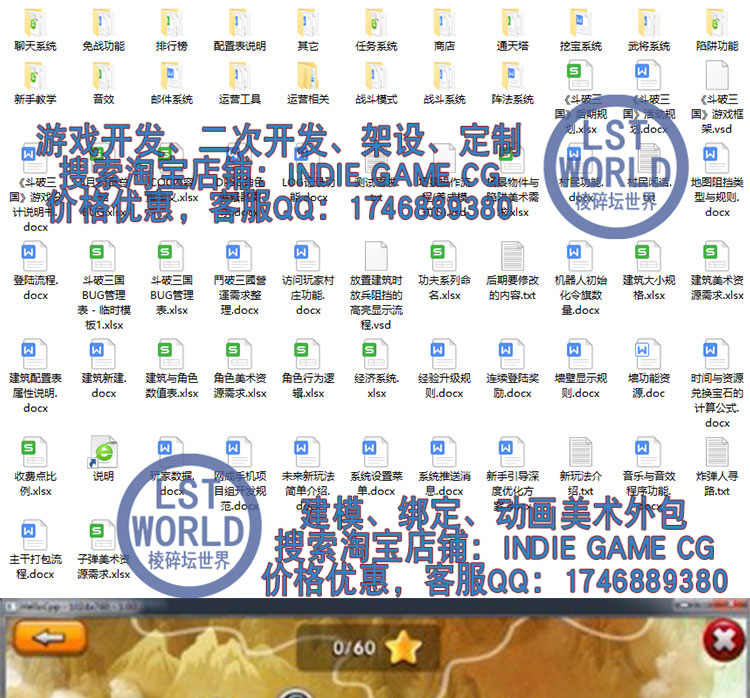Image resolution: width=750 pixels, height=698 pixels.
Task: Select the 战斗模式 folder
Action: pos(376,83)
